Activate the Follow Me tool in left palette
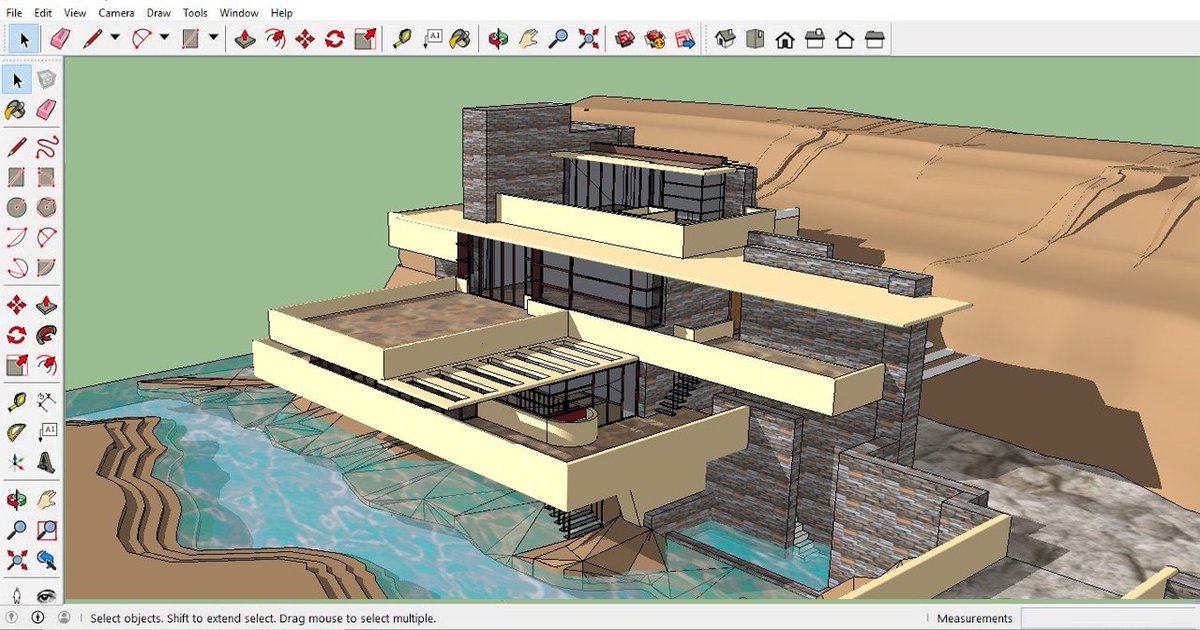The height and width of the screenshot is (630, 1200). pos(46,335)
